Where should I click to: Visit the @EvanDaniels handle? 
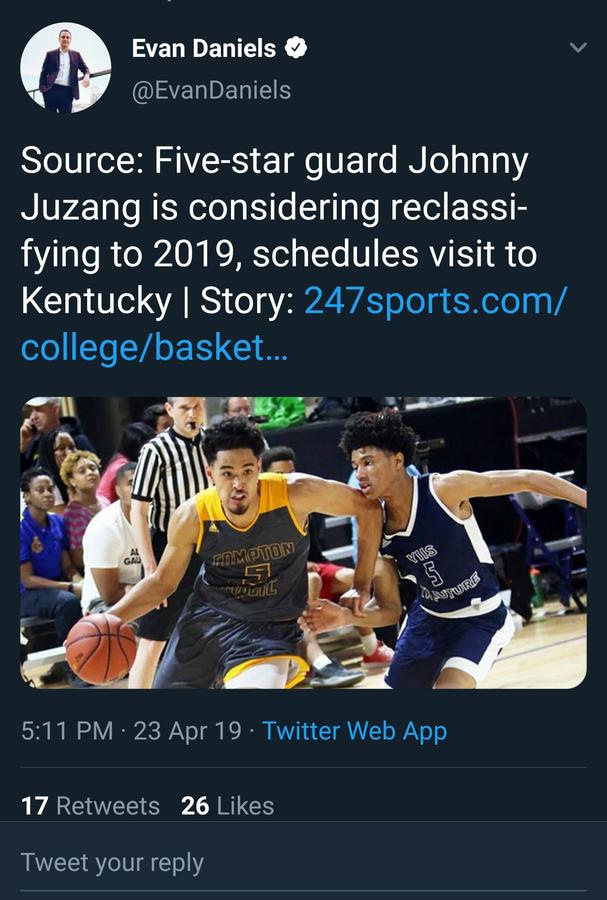211,90
